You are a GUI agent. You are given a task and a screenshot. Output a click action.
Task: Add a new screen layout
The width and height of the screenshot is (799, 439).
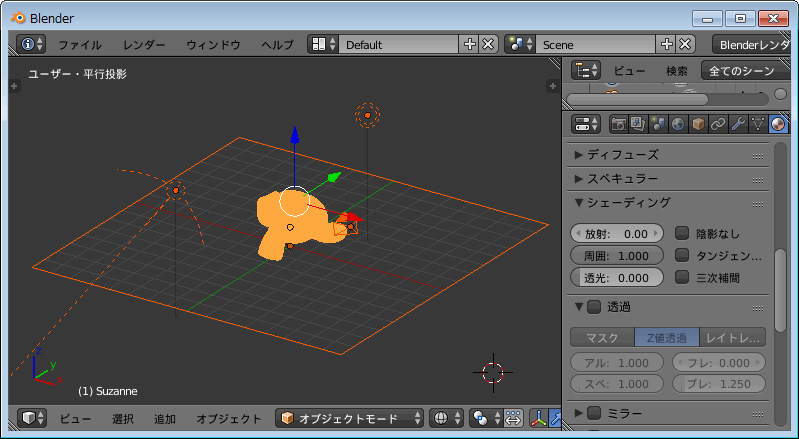click(x=469, y=44)
